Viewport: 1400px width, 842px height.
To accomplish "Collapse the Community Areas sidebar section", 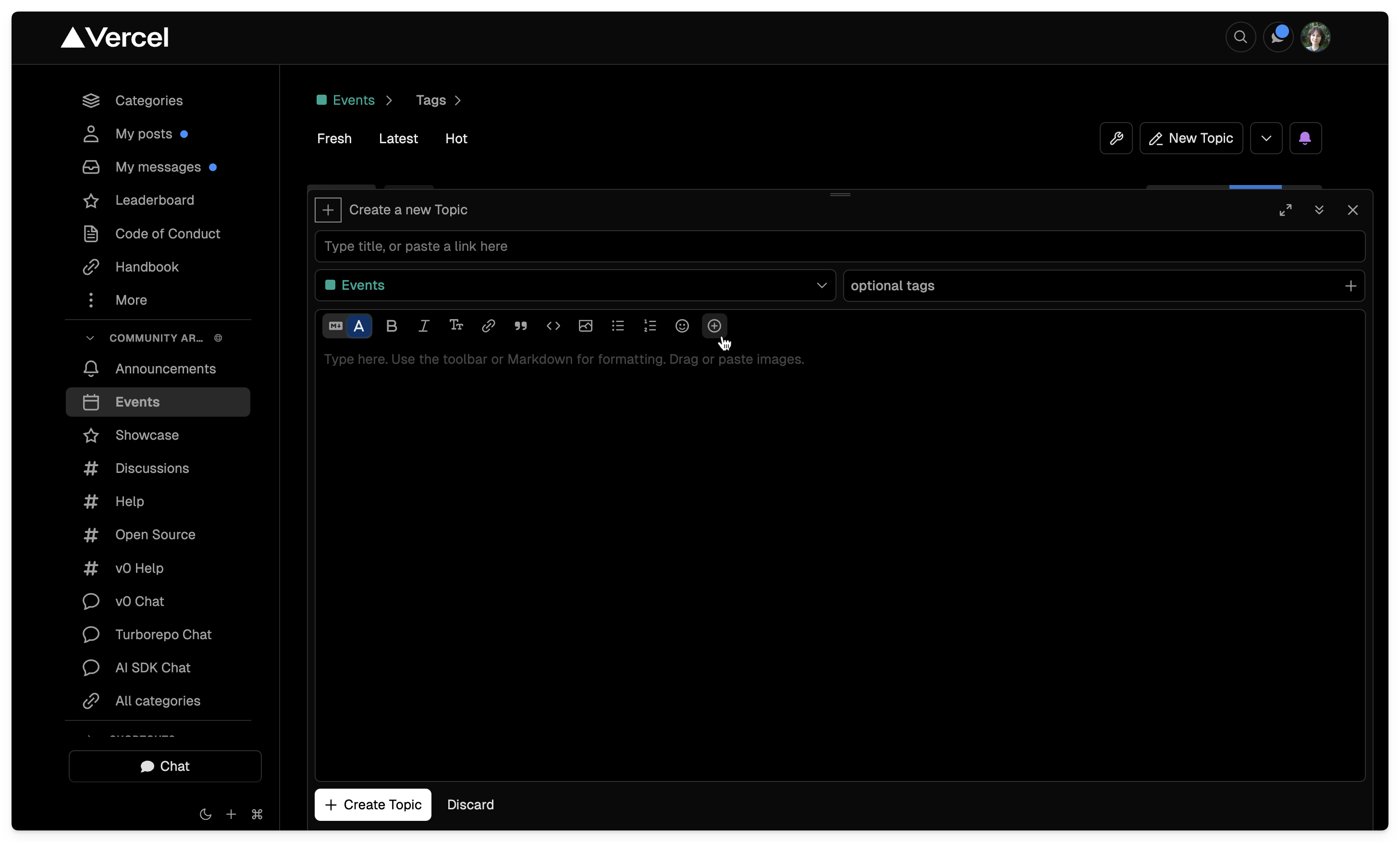I will click(x=89, y=338).
